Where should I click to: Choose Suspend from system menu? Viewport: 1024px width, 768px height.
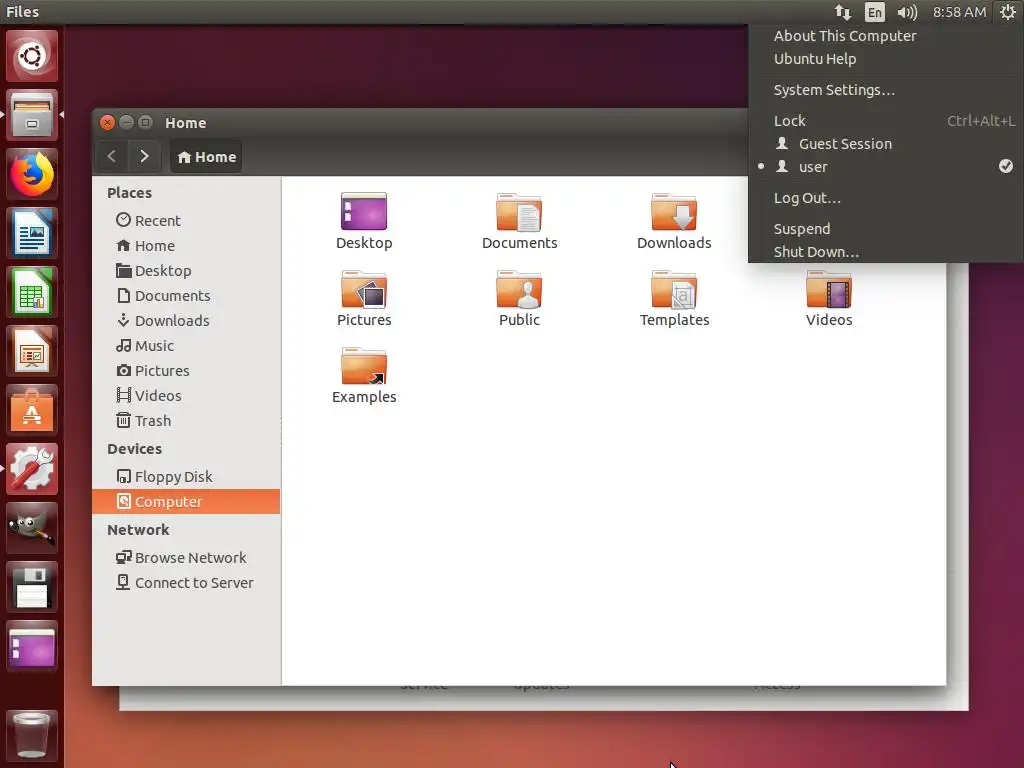tap(886, 229)
